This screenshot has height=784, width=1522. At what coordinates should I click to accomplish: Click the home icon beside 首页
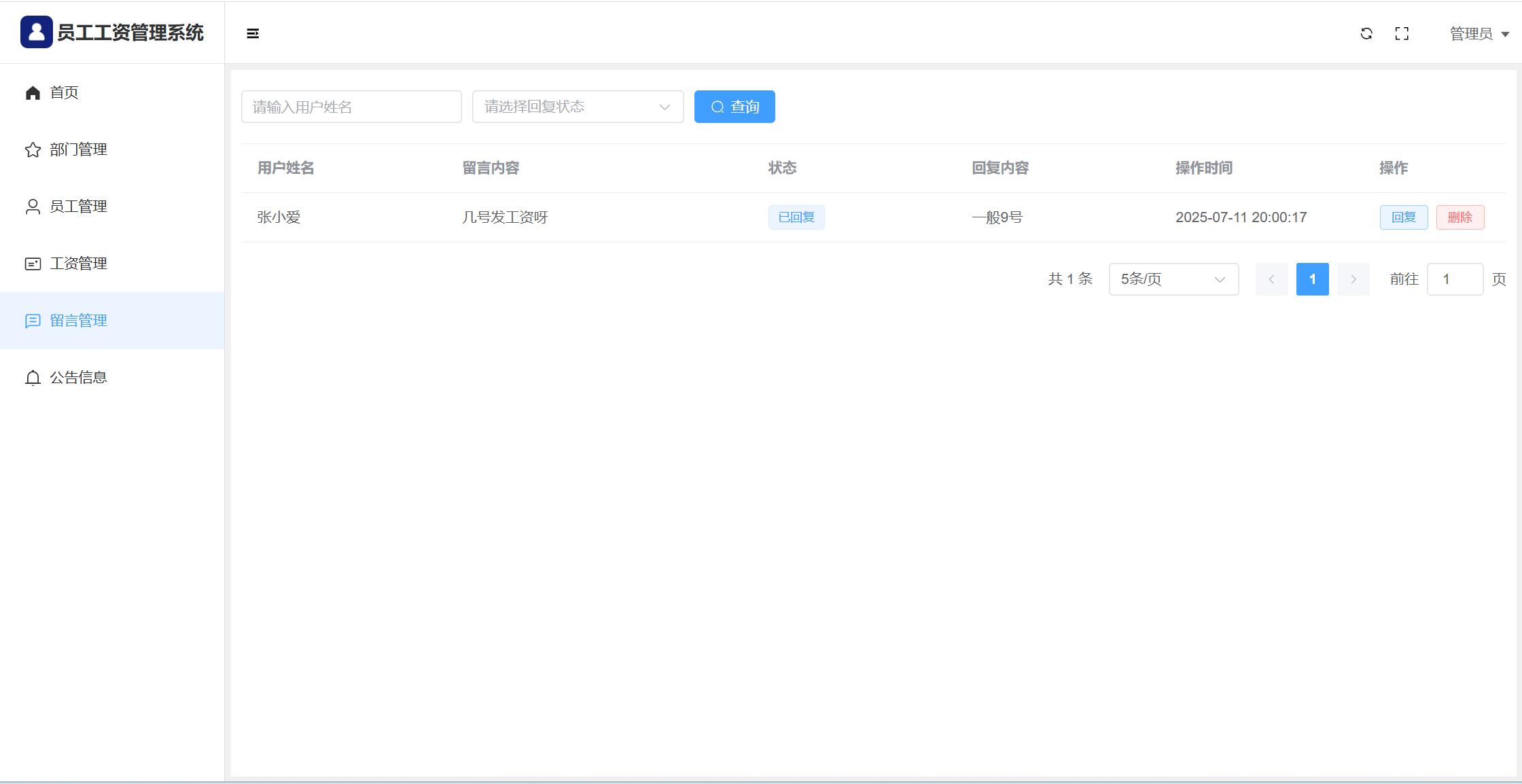tap(33, 92)
